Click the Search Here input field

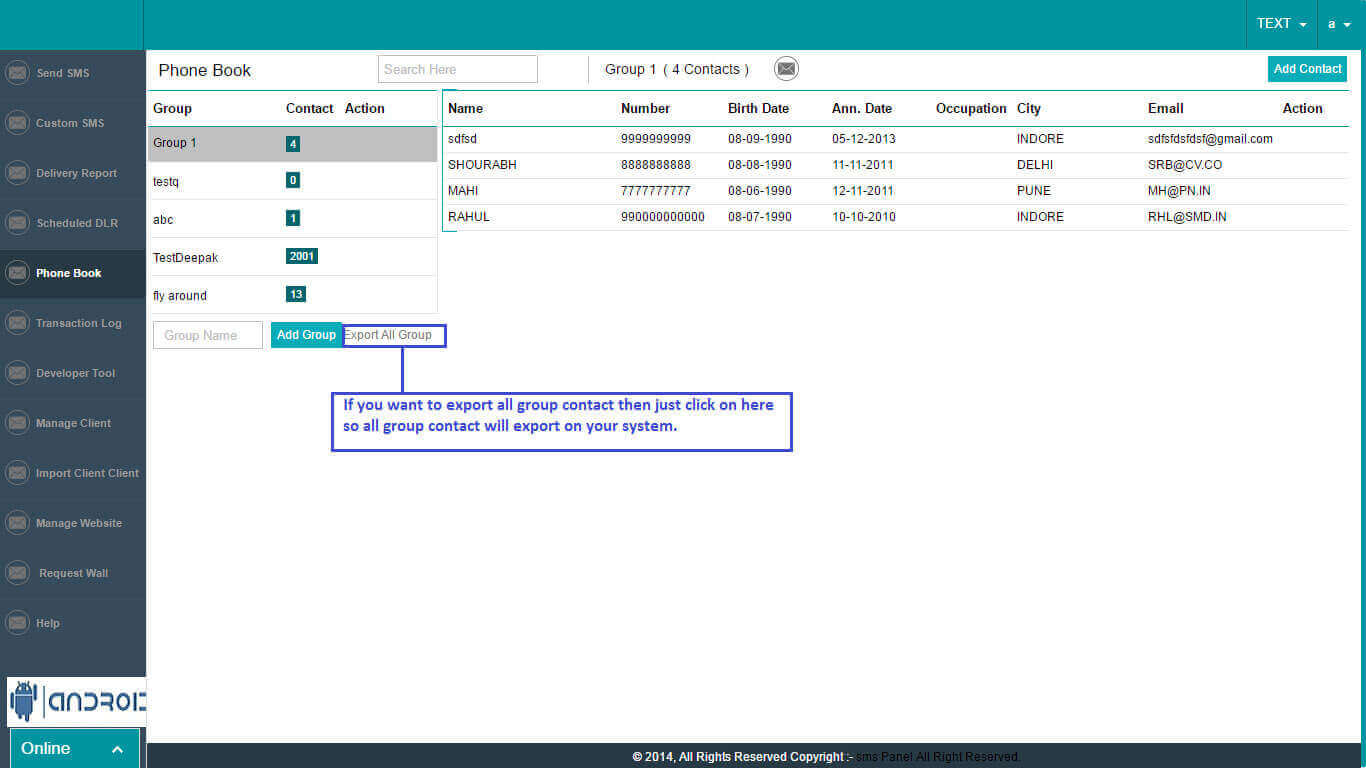pos(457,69)
